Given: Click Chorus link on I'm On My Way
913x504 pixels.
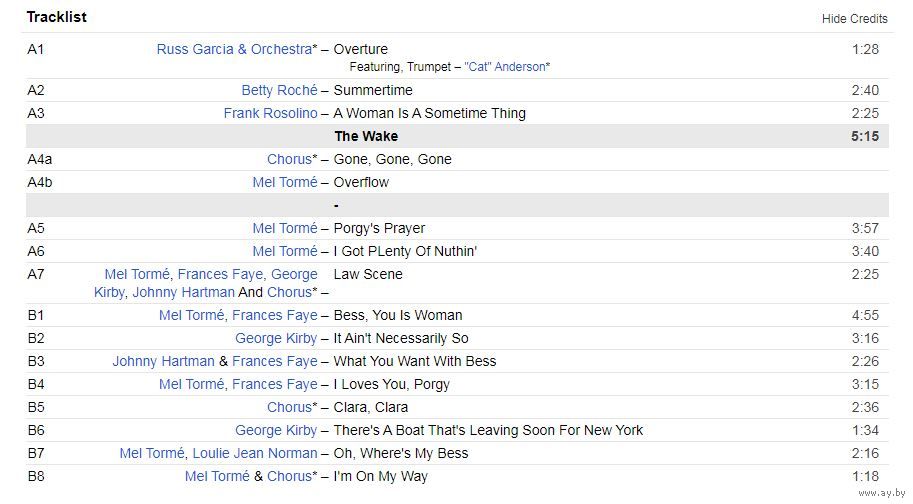Looking at the screenshot, I should [289, 476].
